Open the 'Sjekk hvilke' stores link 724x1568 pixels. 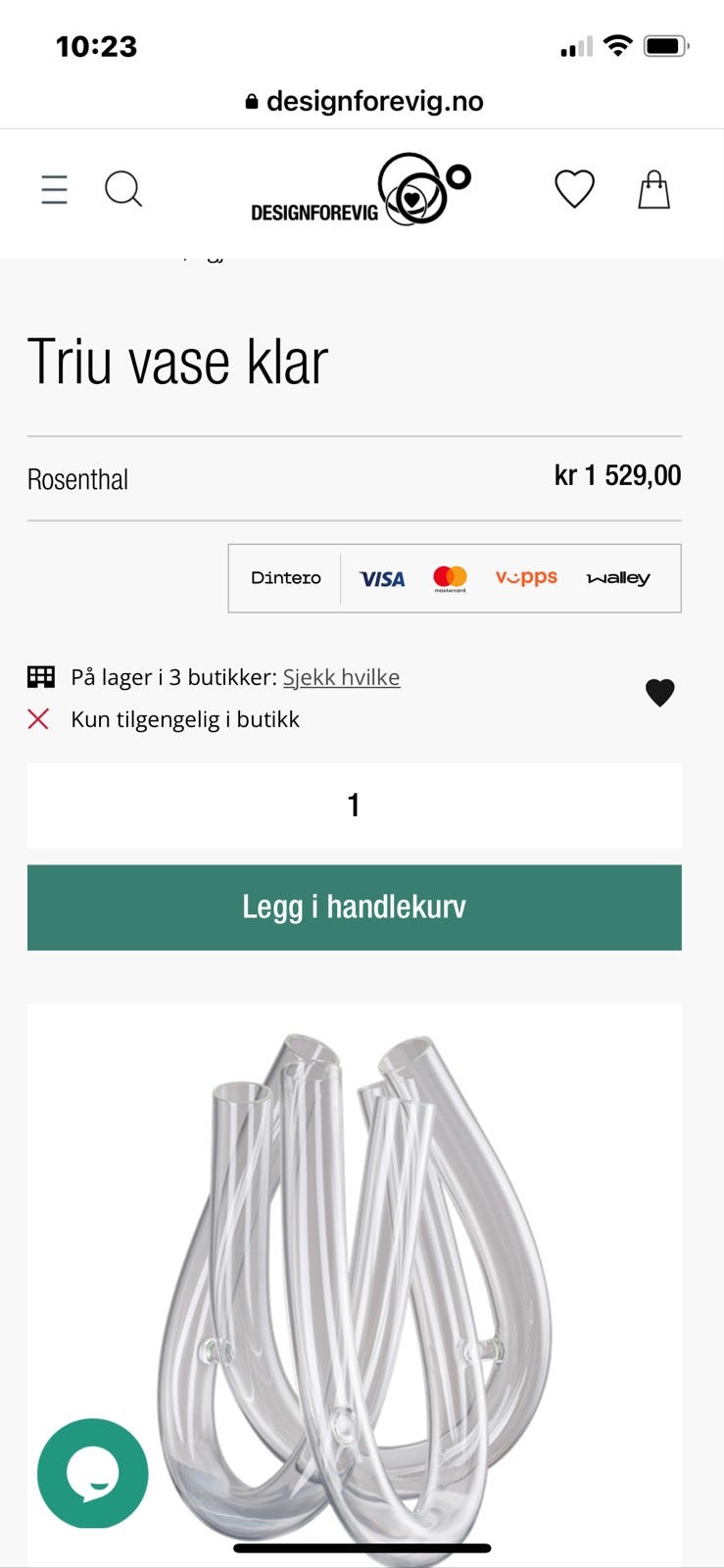coord(342,677)
